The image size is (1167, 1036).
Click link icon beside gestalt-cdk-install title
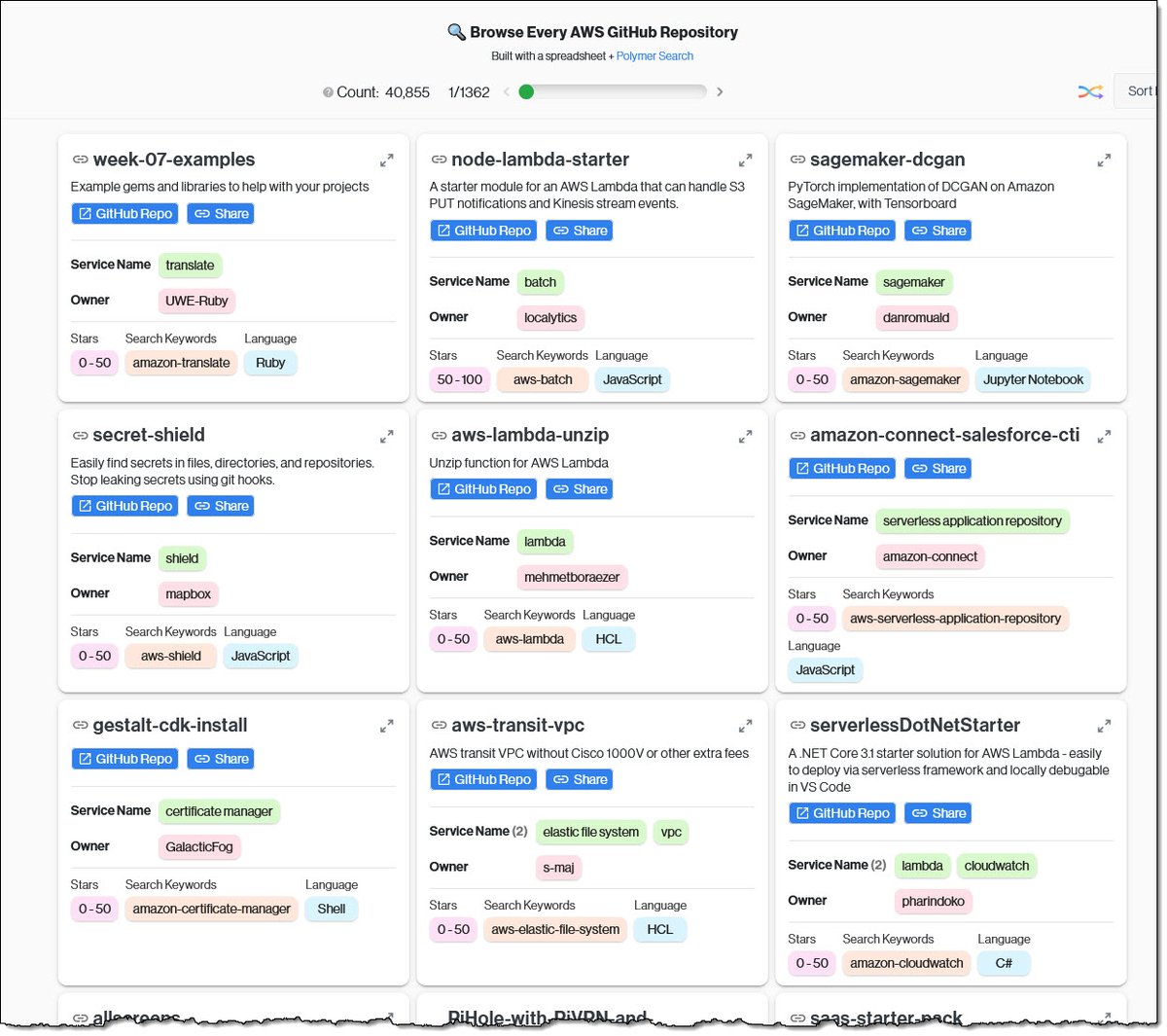click(x=80, y=726)
